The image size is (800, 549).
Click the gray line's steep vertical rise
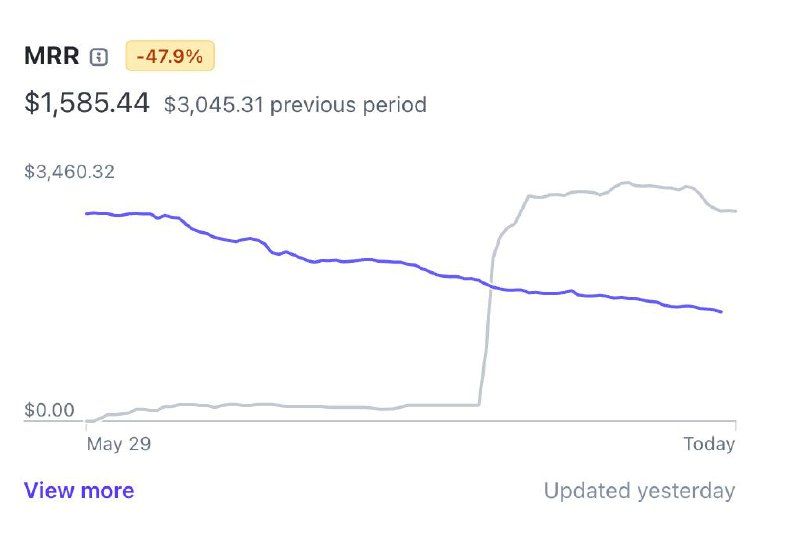(487, 330)
